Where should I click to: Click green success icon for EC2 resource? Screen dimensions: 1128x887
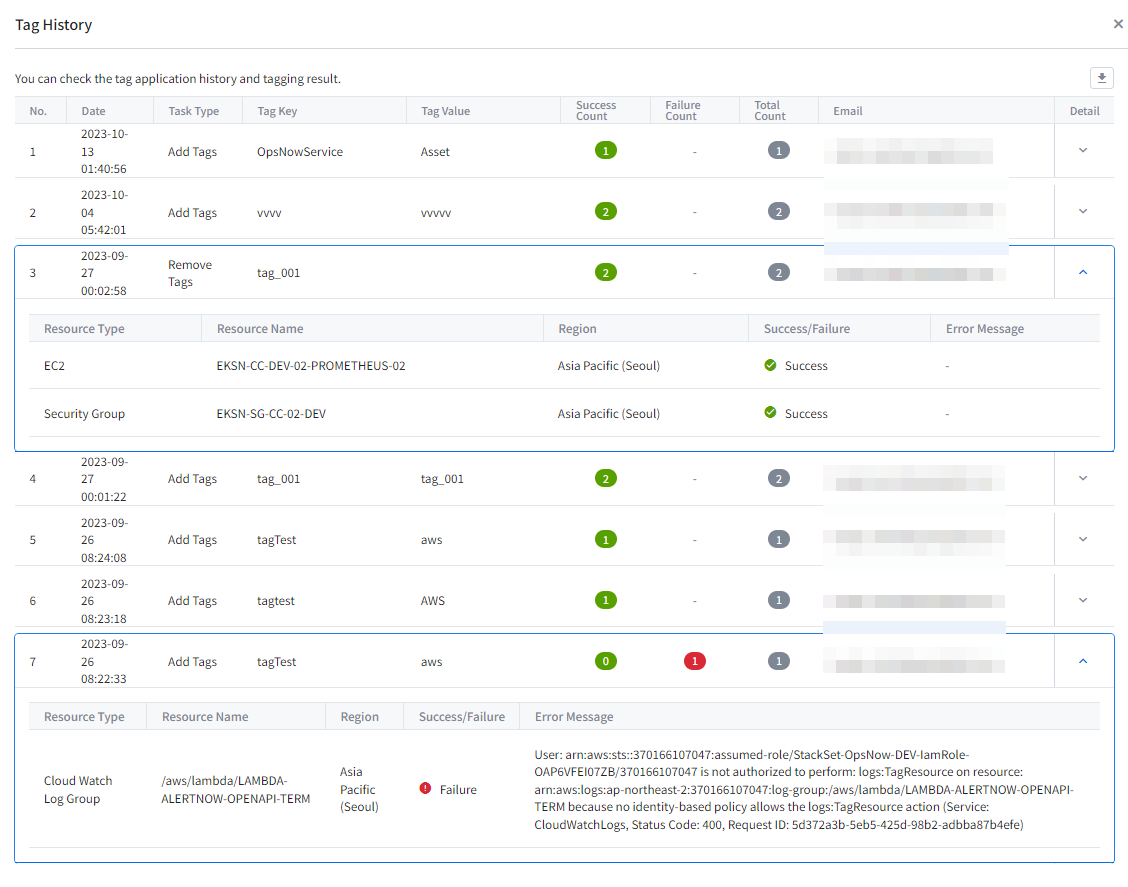coord(770,366)
